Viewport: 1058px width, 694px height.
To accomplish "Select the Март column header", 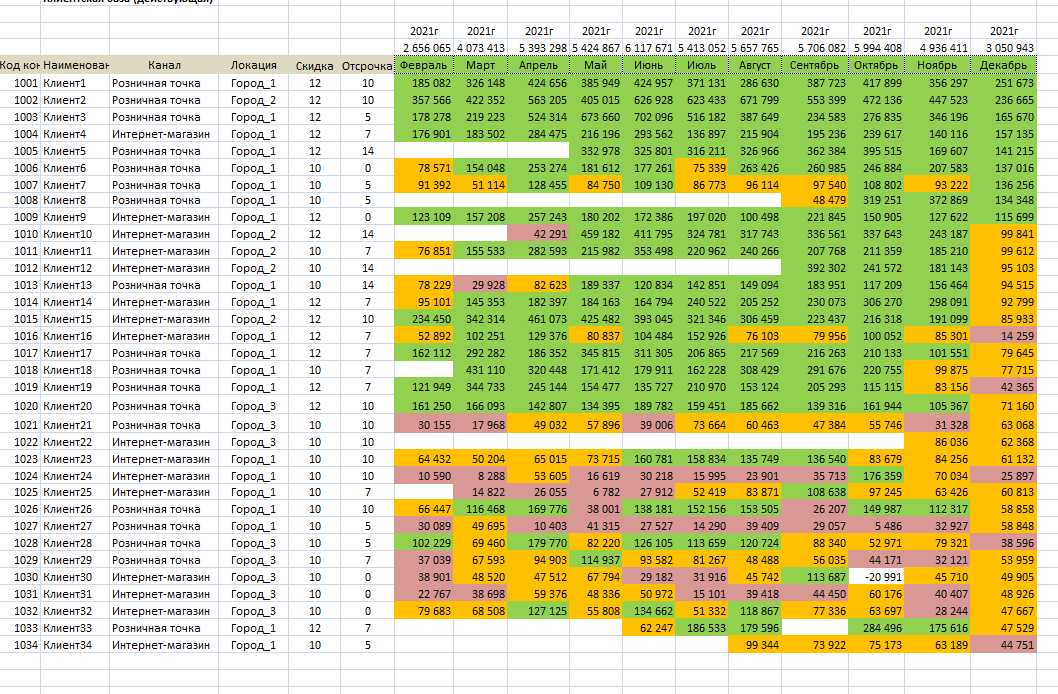I will coord(480,65).
